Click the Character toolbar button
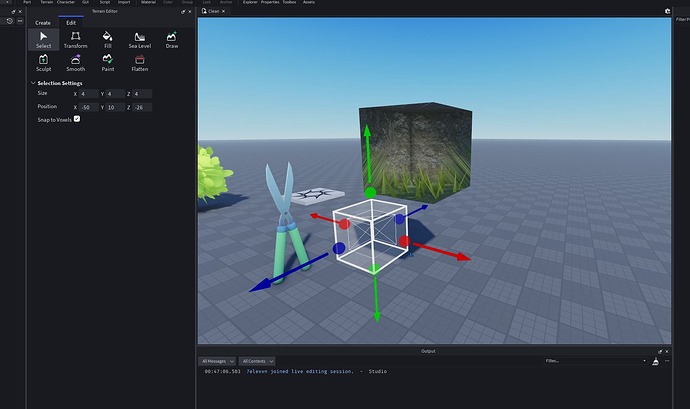The width and height of the screenshot is (690, 409). point(66,2)
